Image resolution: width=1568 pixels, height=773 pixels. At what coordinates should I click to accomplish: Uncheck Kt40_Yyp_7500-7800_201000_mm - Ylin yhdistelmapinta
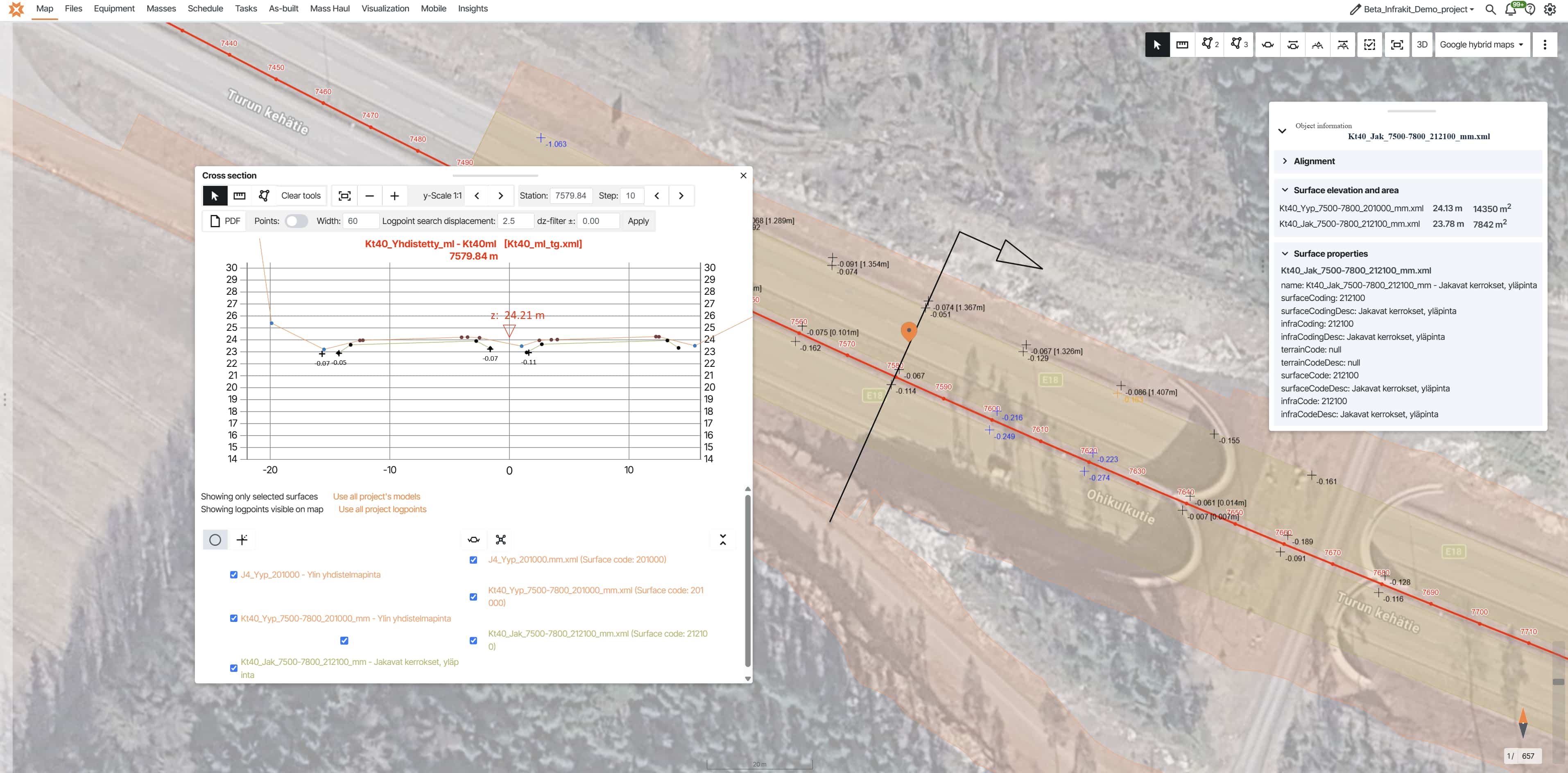[x=233, y=618]
